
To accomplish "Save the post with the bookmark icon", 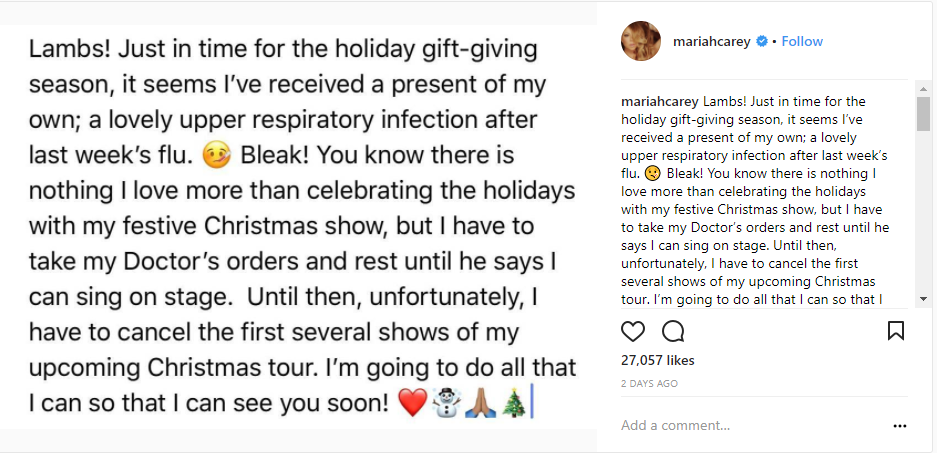I will pos(896,331).
